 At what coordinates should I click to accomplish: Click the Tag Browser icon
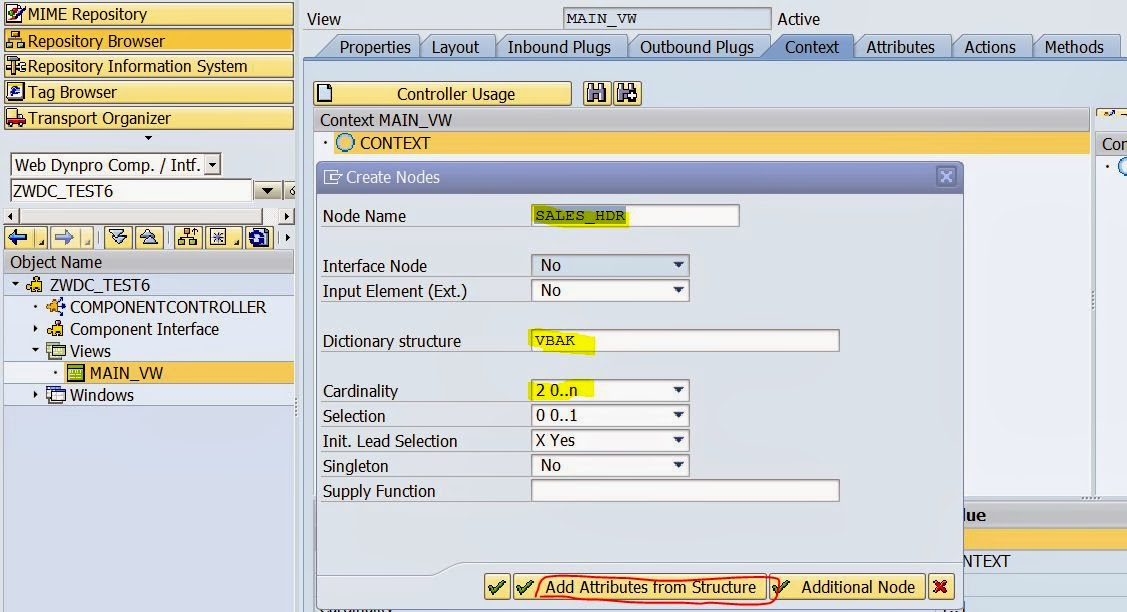[x=15, y=92]
